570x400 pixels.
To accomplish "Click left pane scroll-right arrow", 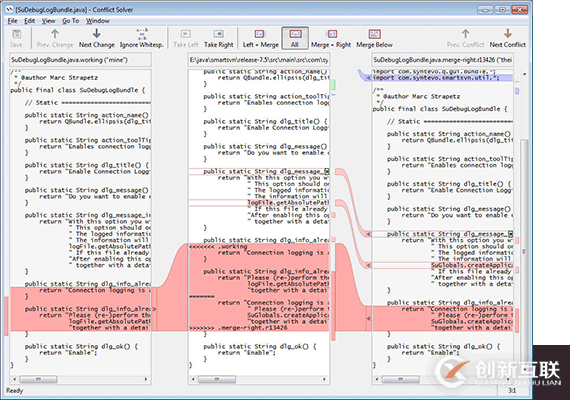I will [x=146, y=379].
